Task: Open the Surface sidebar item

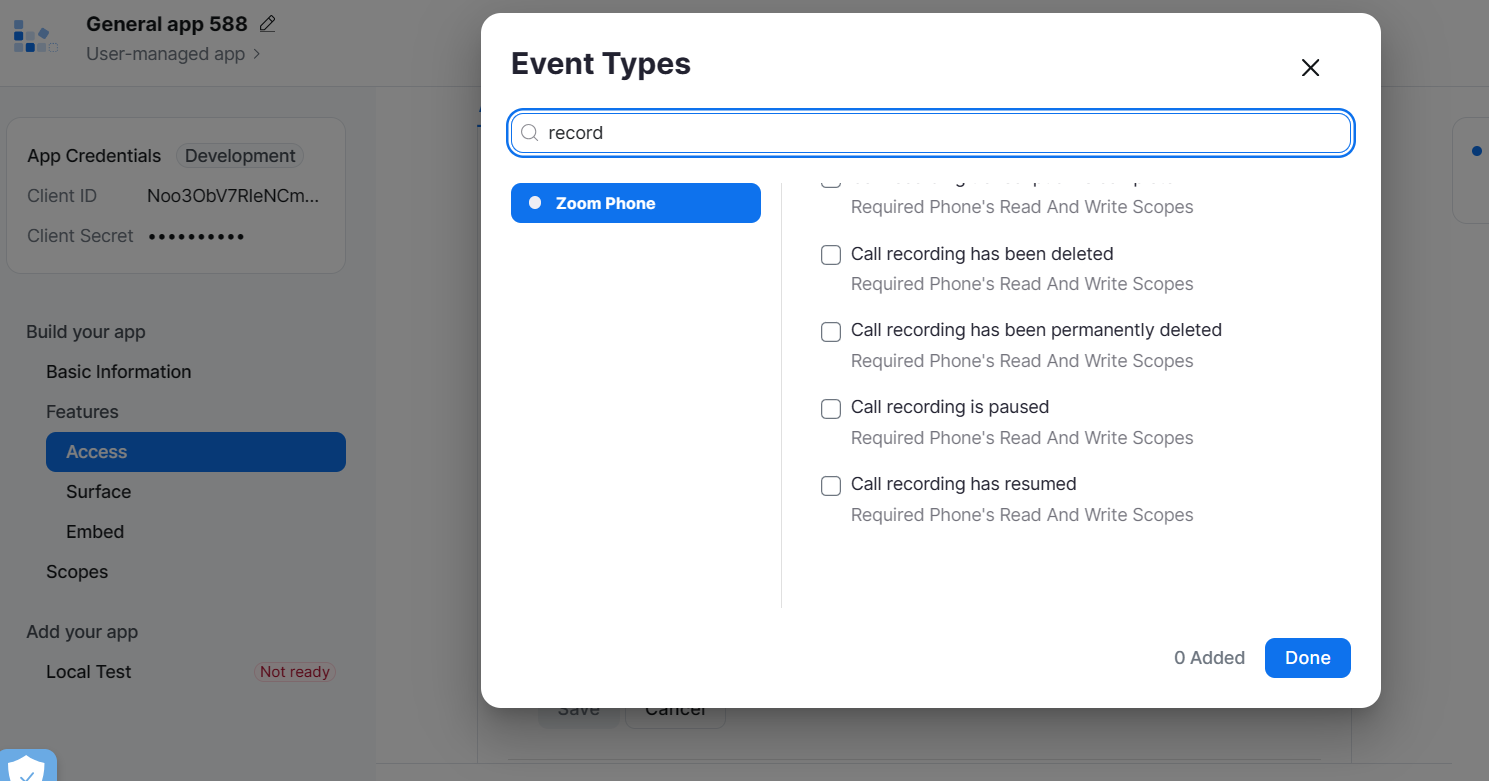Action: point(99,492)
